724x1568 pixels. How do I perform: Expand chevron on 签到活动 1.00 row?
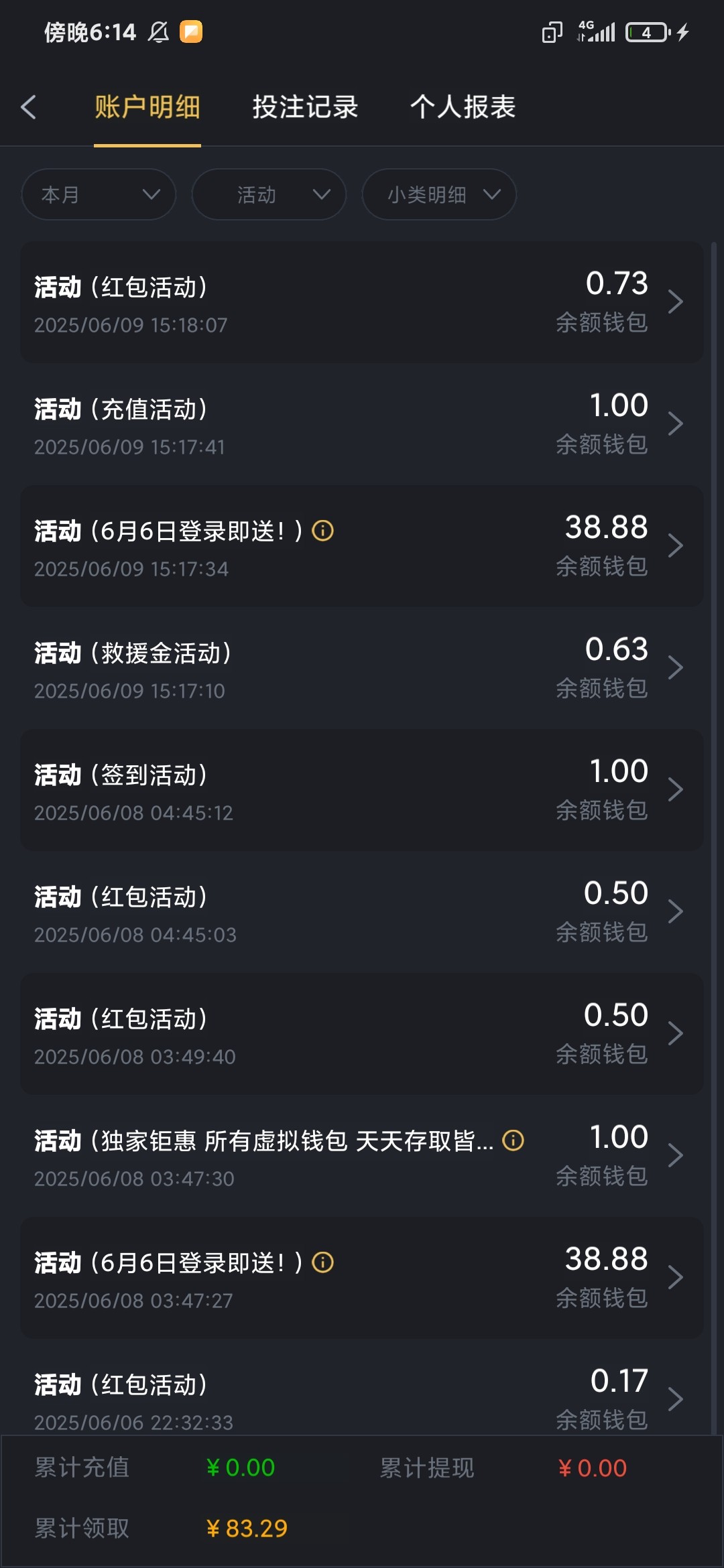coord(675,789)
